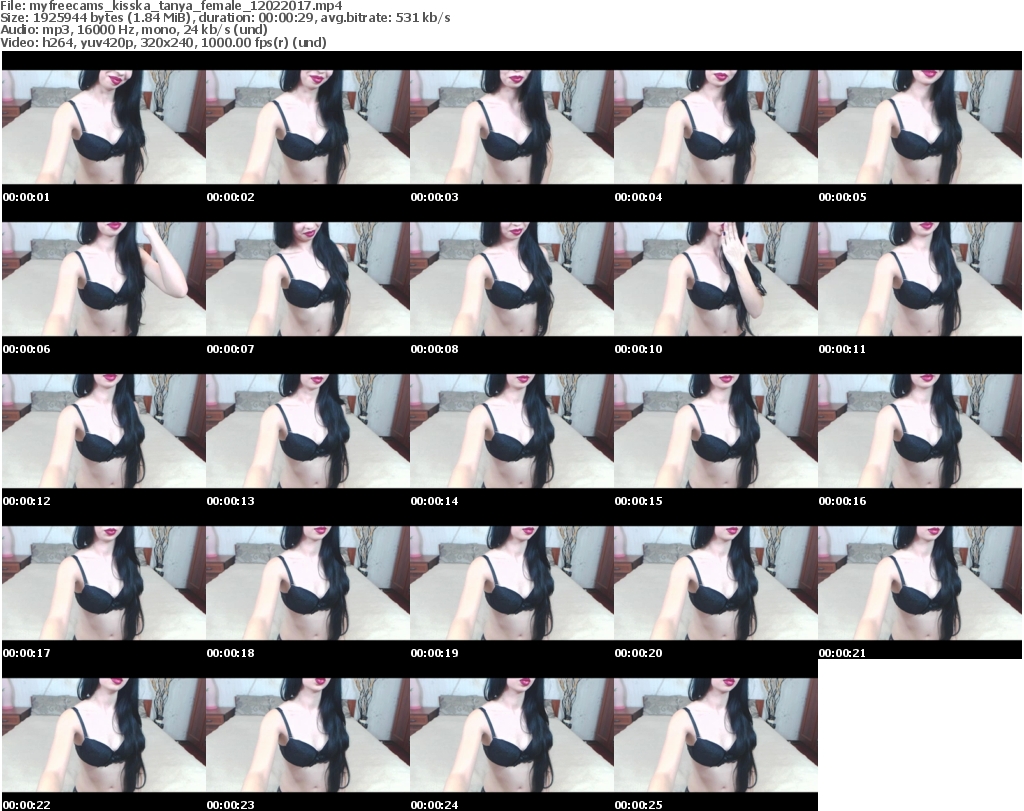Click the thumbnail frame at 00:00:23
This screenshot has height=811, width=1024.
tap(308, 735)
